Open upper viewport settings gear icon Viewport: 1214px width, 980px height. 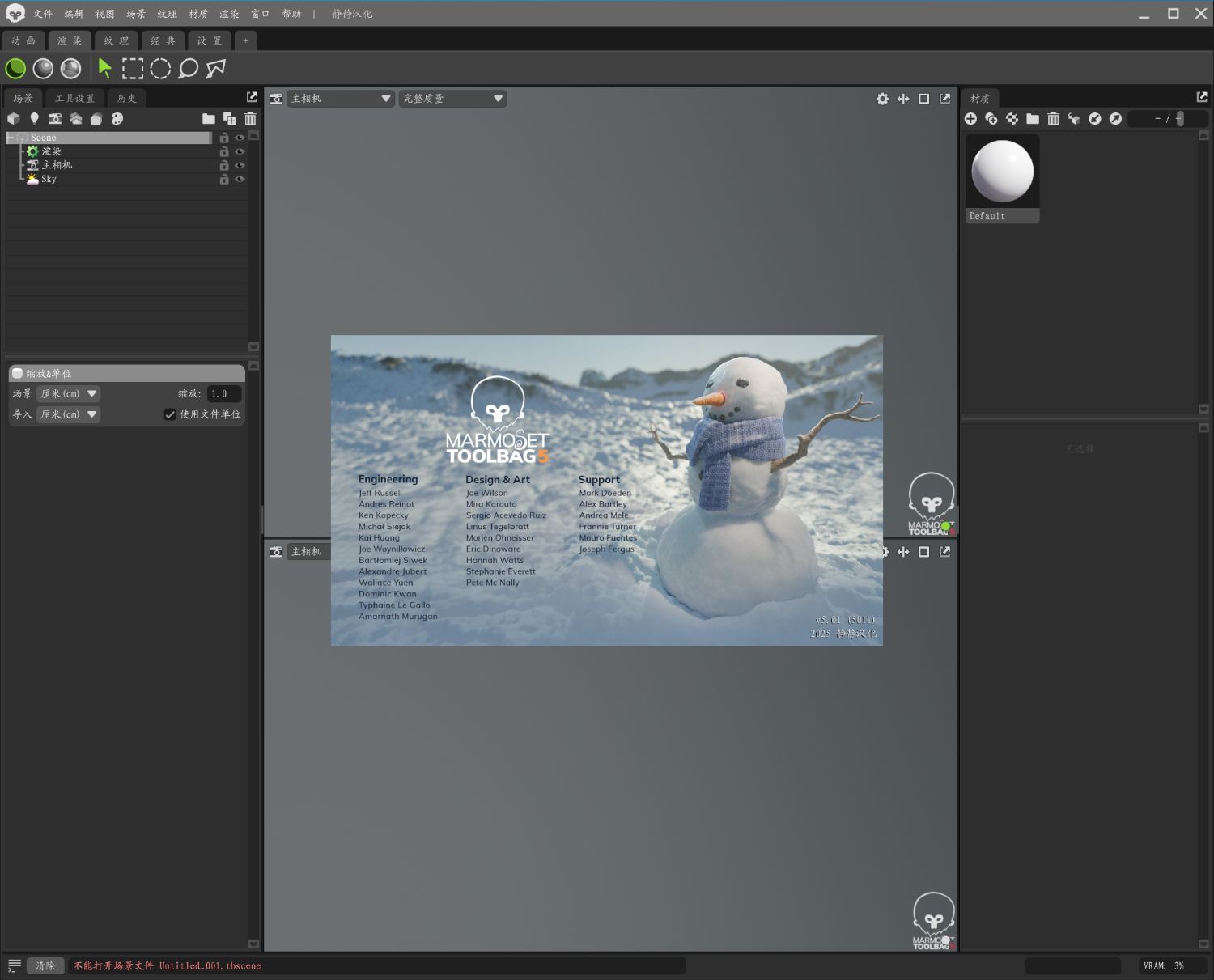[x=882, y=99]
